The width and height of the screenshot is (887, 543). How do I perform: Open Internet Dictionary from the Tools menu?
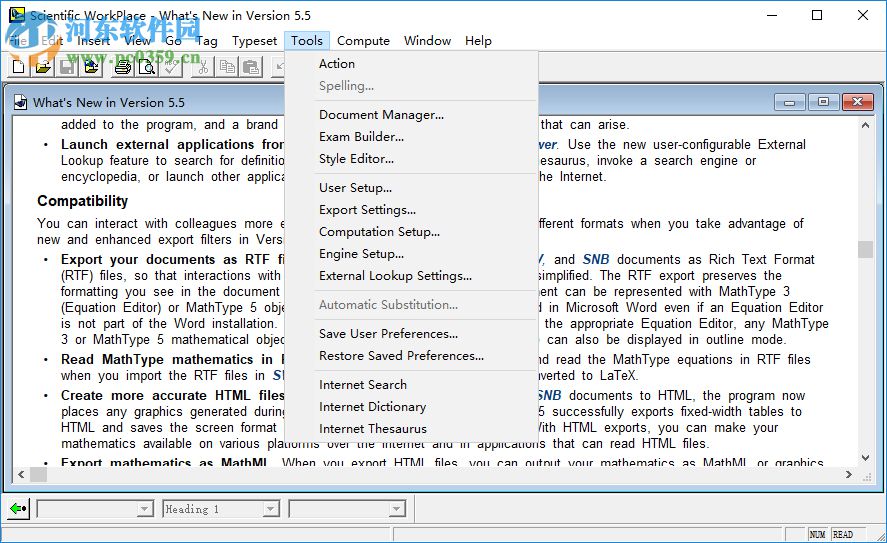click(411, 407)
